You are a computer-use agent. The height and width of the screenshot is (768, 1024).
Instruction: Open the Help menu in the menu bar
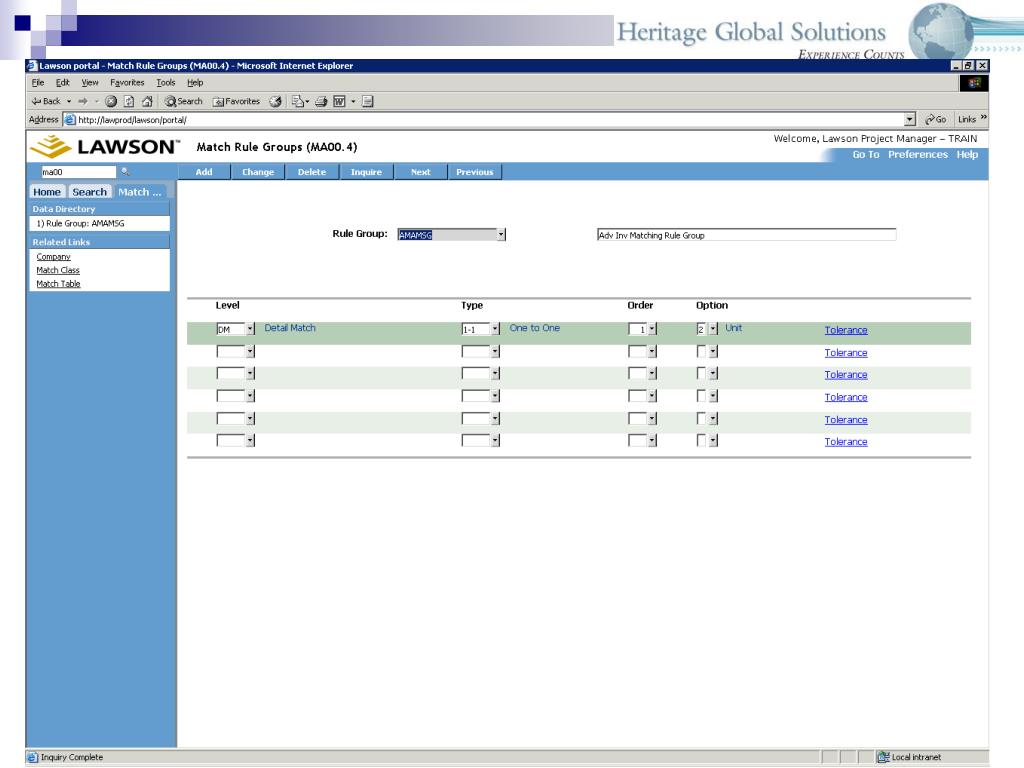[x=195, y=83]
